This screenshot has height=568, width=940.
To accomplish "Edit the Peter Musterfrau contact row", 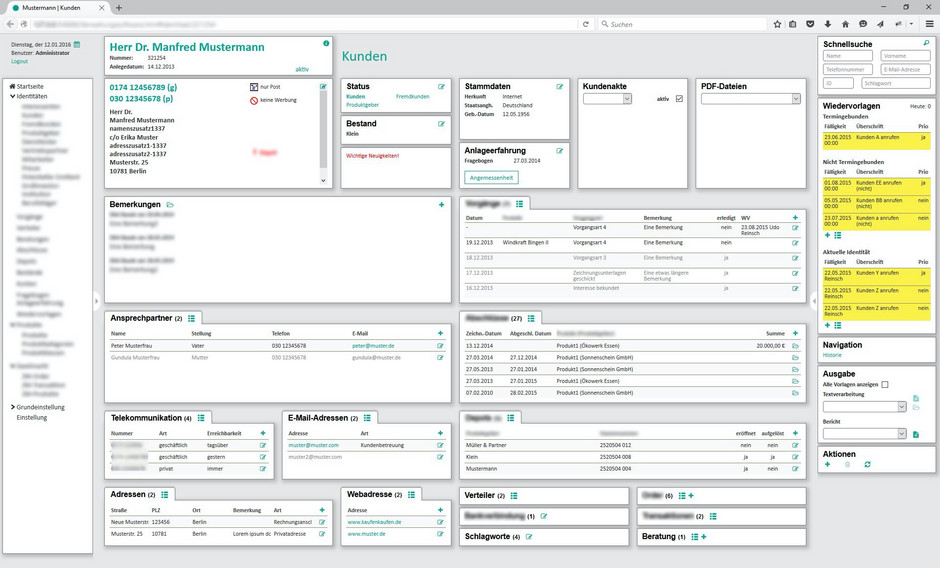I will coord(440,346).
